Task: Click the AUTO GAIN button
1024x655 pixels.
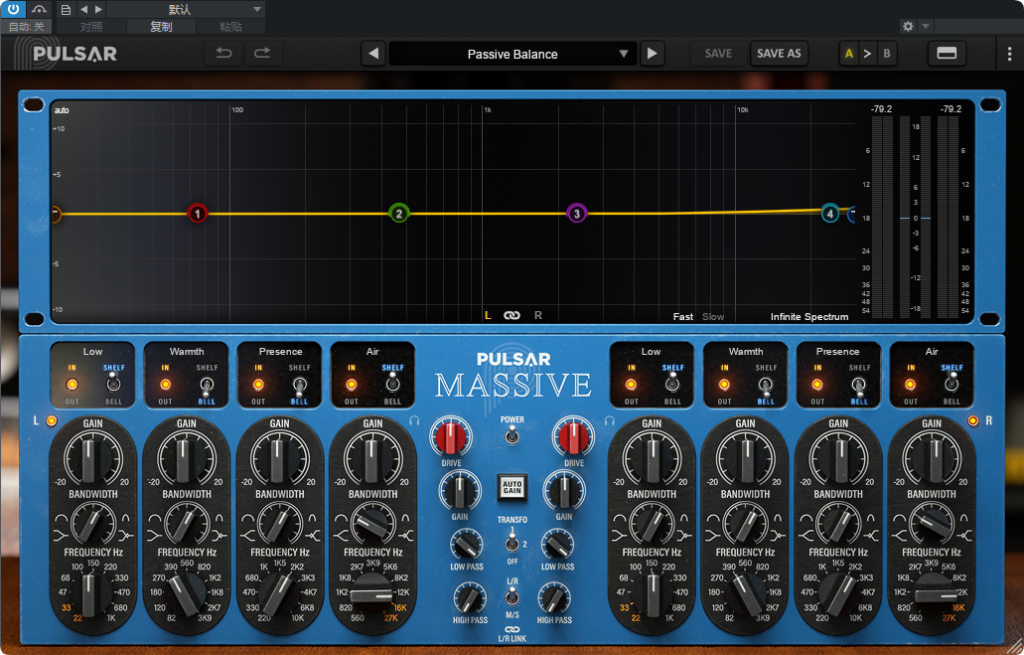Action: (x=512, y=487)
